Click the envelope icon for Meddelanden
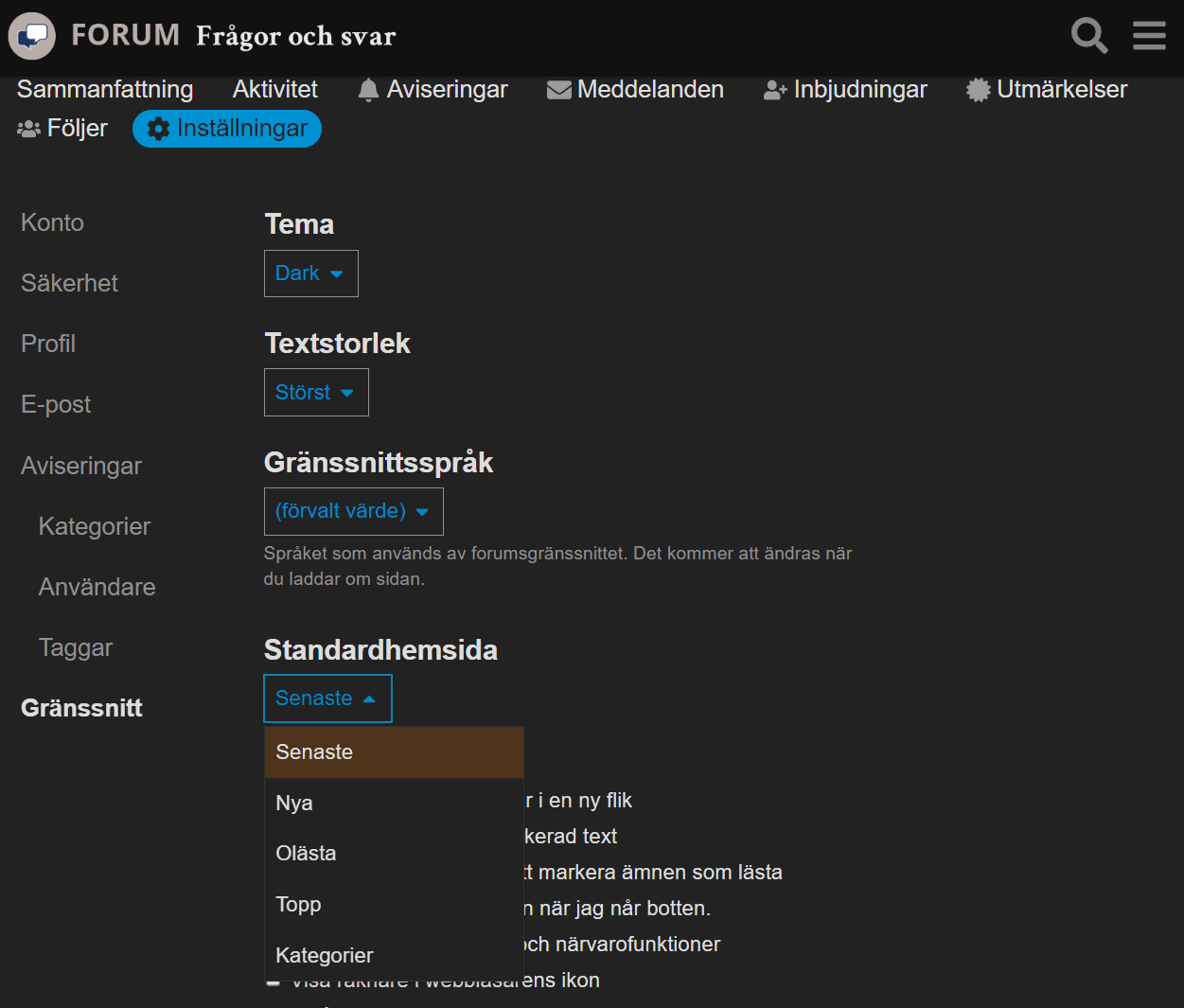The height and width of the screenshot is (1008, 1184). [x=559, y=90]
